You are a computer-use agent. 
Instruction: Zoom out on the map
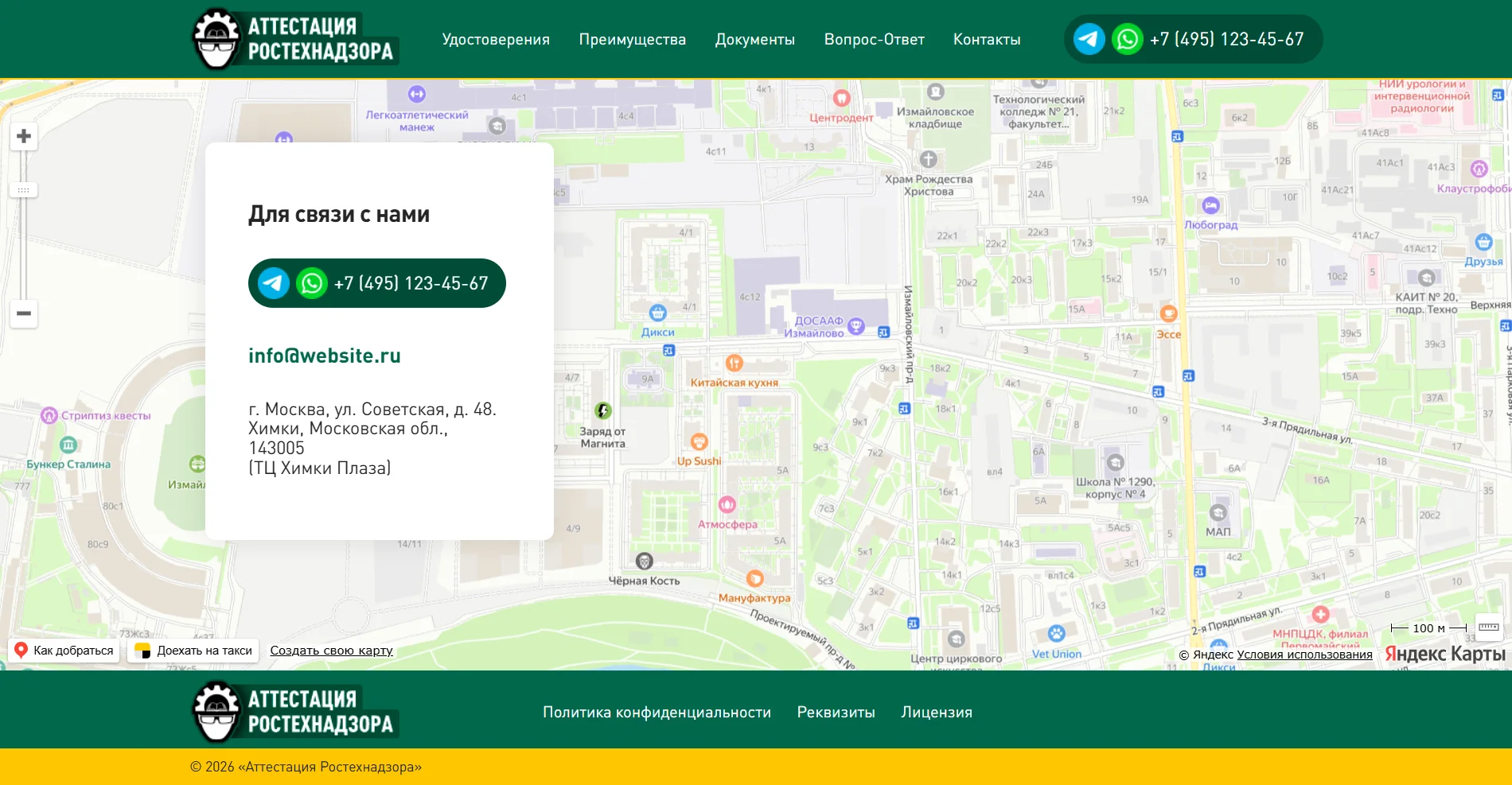(x=24, y=313)
